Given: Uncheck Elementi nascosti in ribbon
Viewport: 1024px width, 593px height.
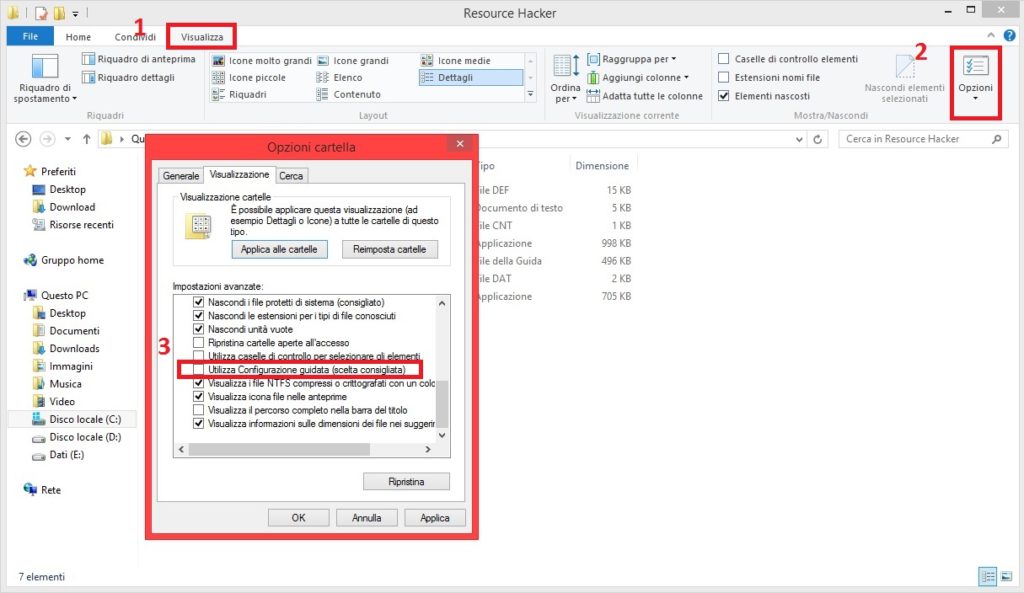Looking at the screenshot, I should 723,96.
